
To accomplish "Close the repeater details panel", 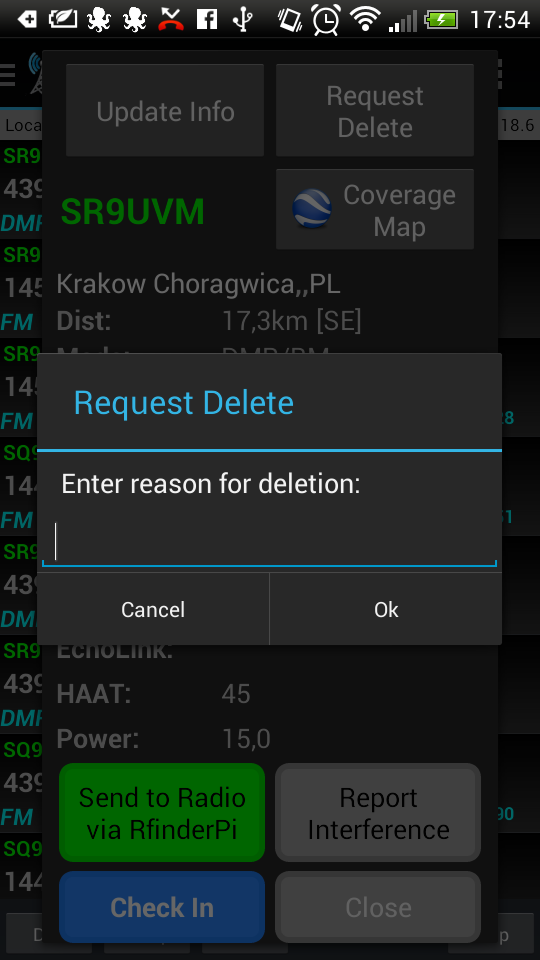I will click(x=378, y=907).
